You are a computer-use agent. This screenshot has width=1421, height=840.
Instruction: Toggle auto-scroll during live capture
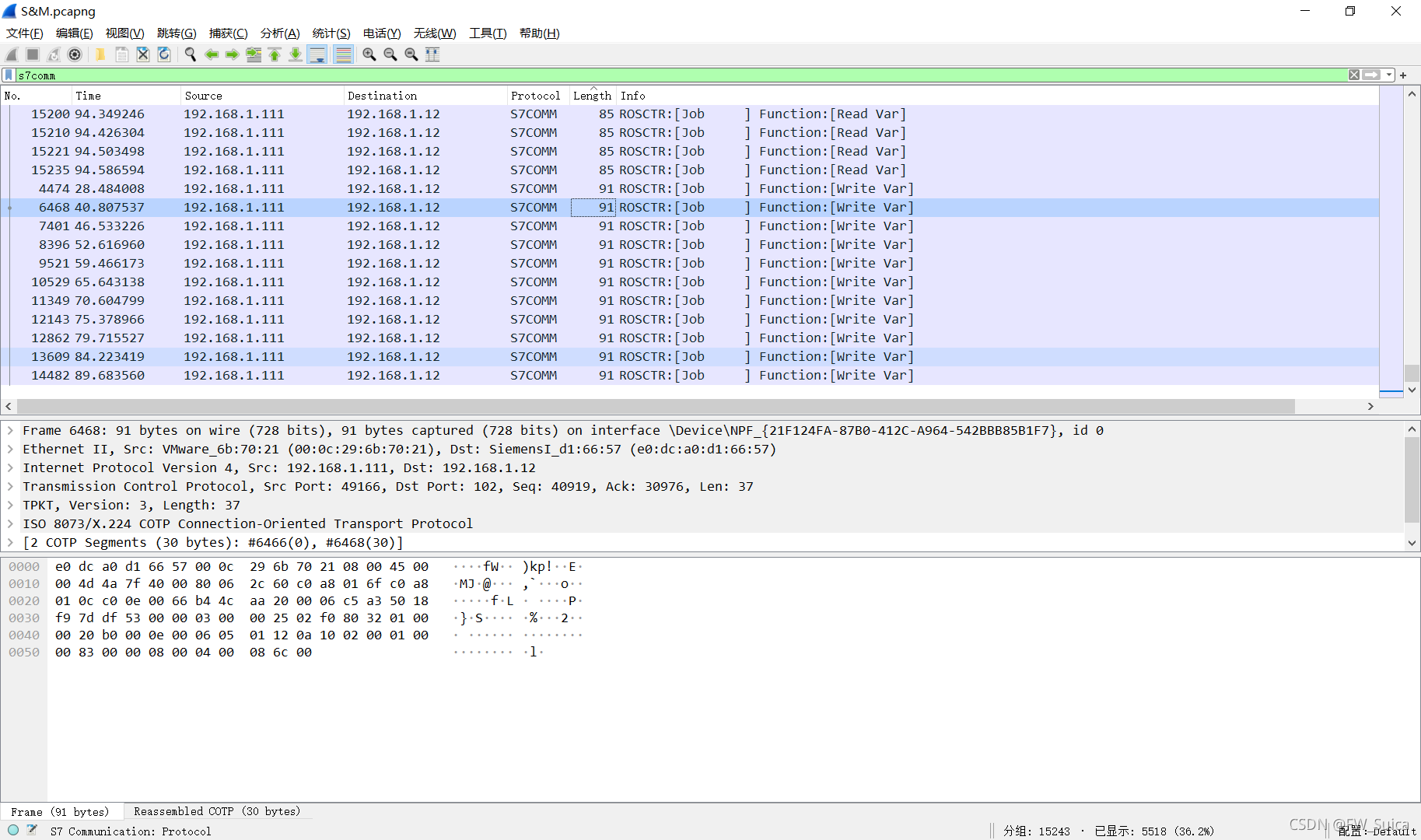click(317, 54)
